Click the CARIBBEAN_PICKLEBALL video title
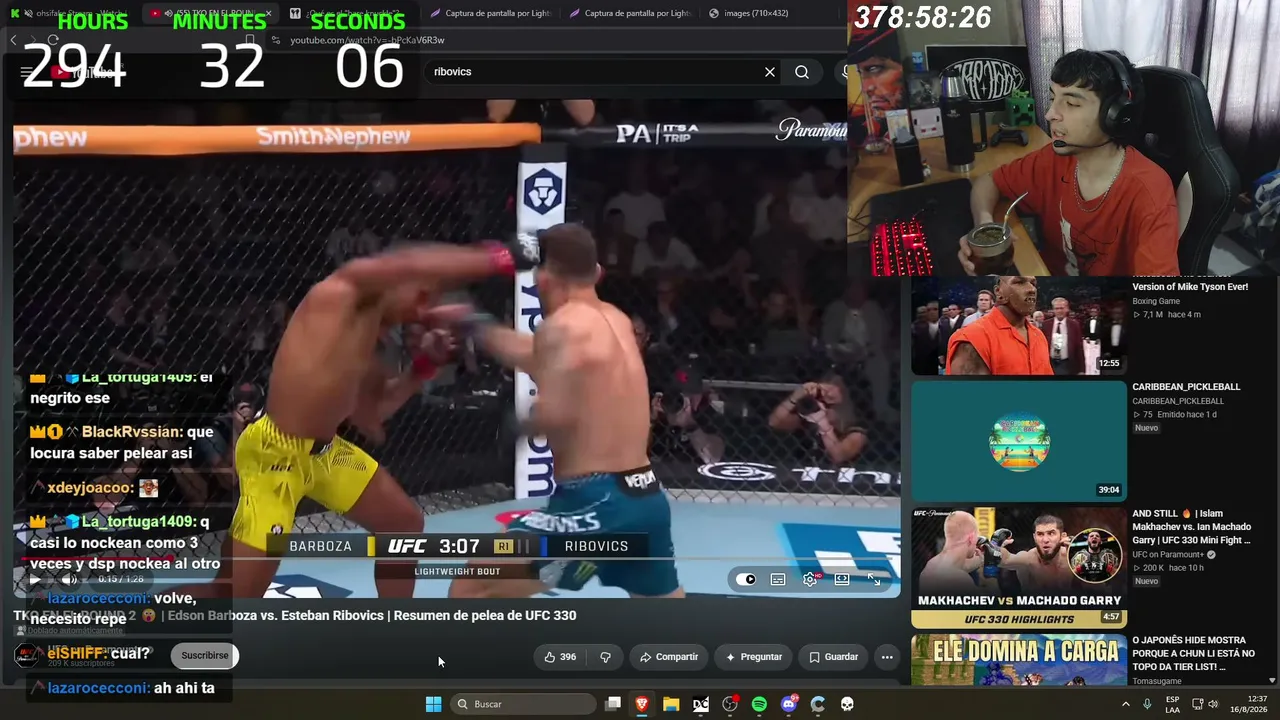Screen dimensions: 1280x720 1186,387
